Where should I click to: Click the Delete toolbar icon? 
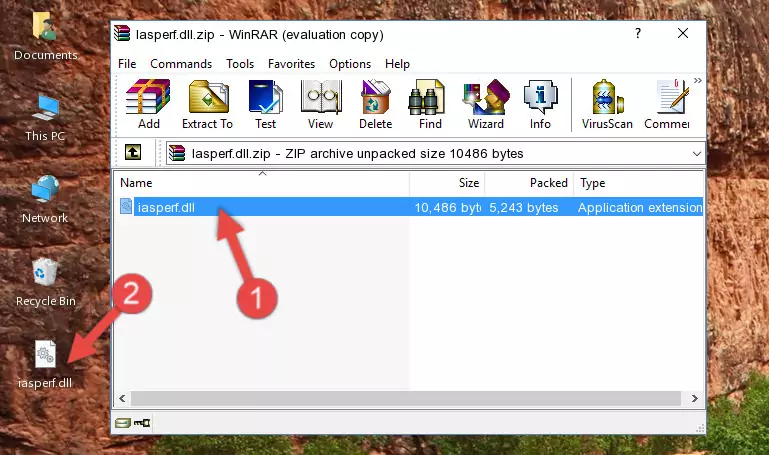pyautogui.click(x=376, y=104)
